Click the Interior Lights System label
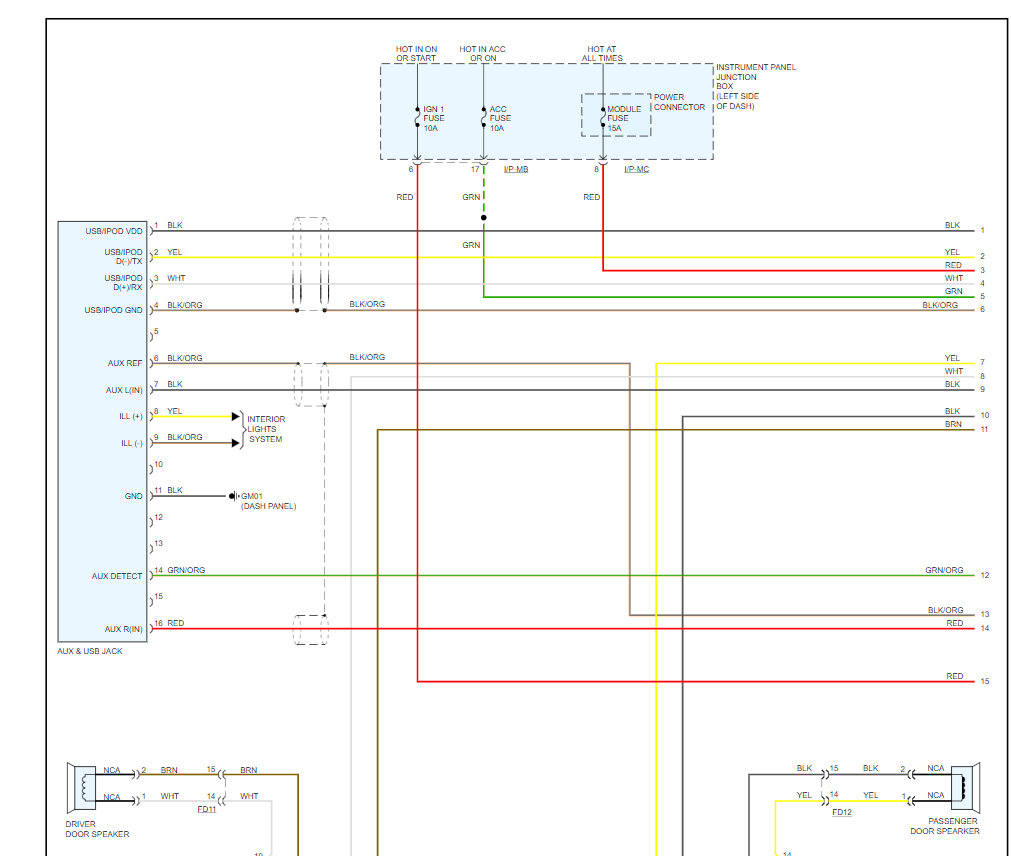1011x856 pixels. pyautogui.click(x=266, y=429)
